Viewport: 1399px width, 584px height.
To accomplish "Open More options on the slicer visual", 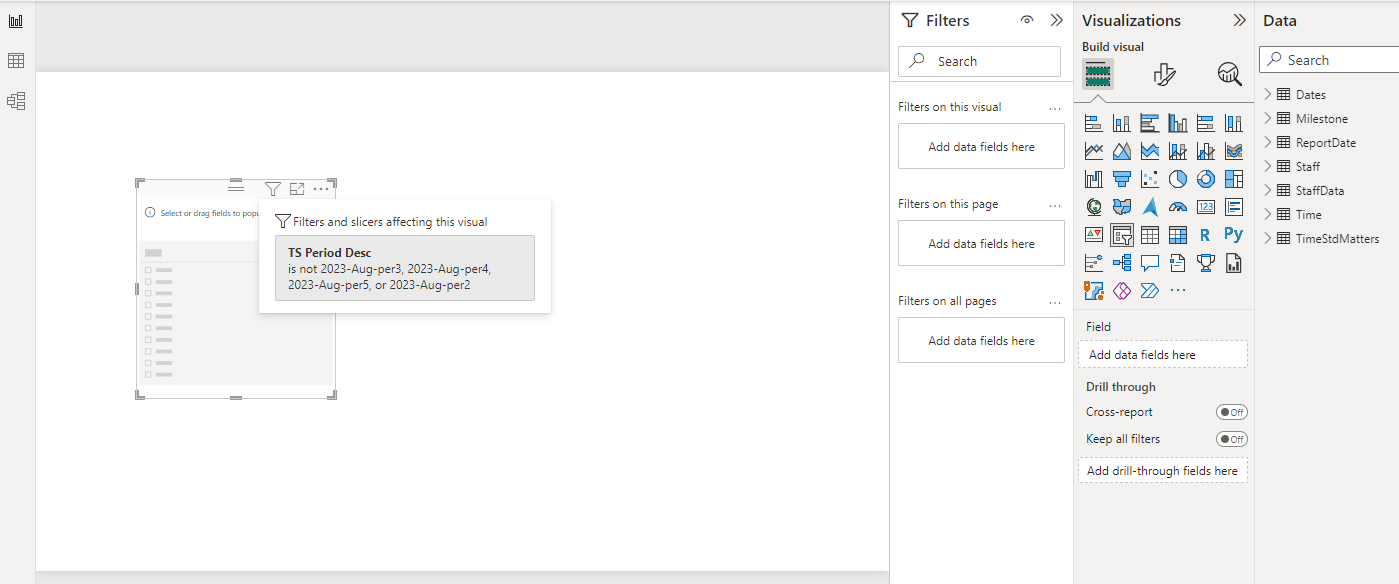I will (321, 188).
